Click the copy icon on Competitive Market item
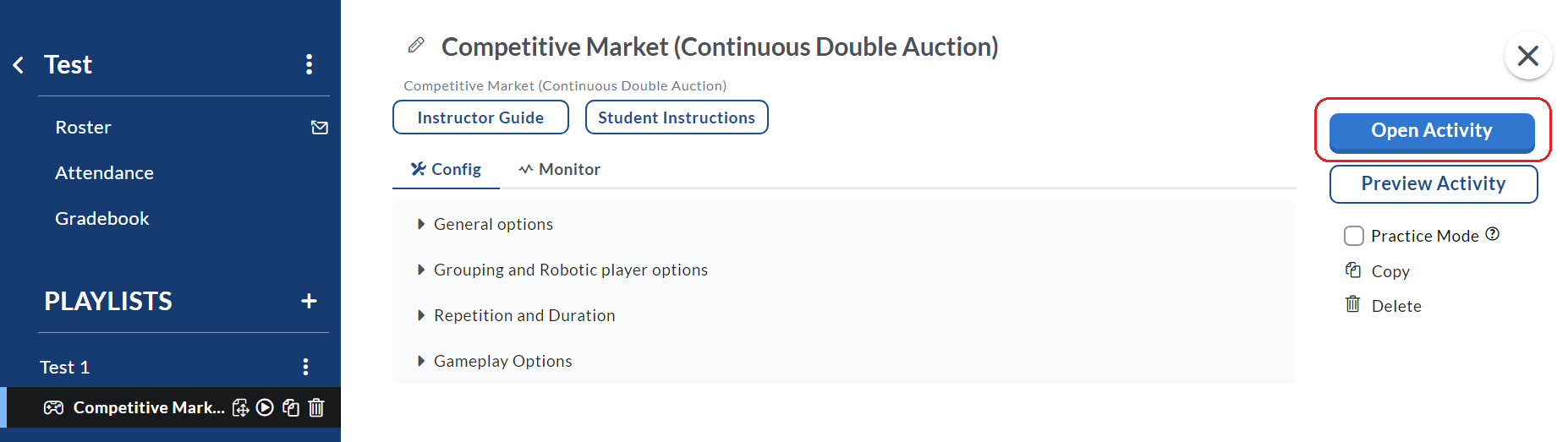 point(291,407)
